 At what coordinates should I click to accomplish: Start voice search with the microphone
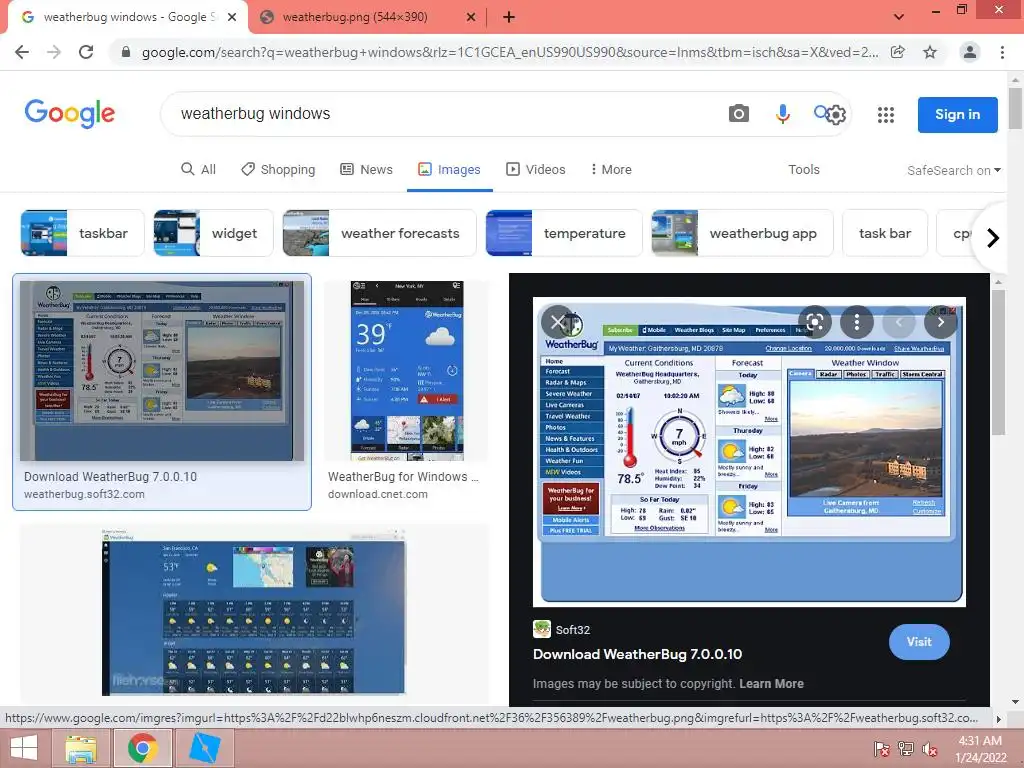point(782,114)
